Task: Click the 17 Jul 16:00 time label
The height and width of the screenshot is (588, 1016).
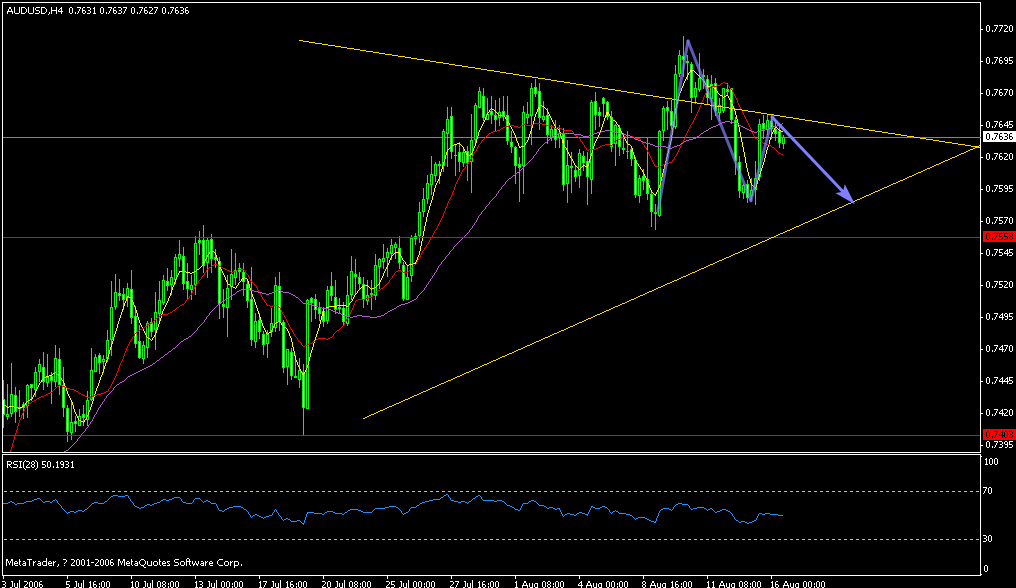Action: point(283,583)
